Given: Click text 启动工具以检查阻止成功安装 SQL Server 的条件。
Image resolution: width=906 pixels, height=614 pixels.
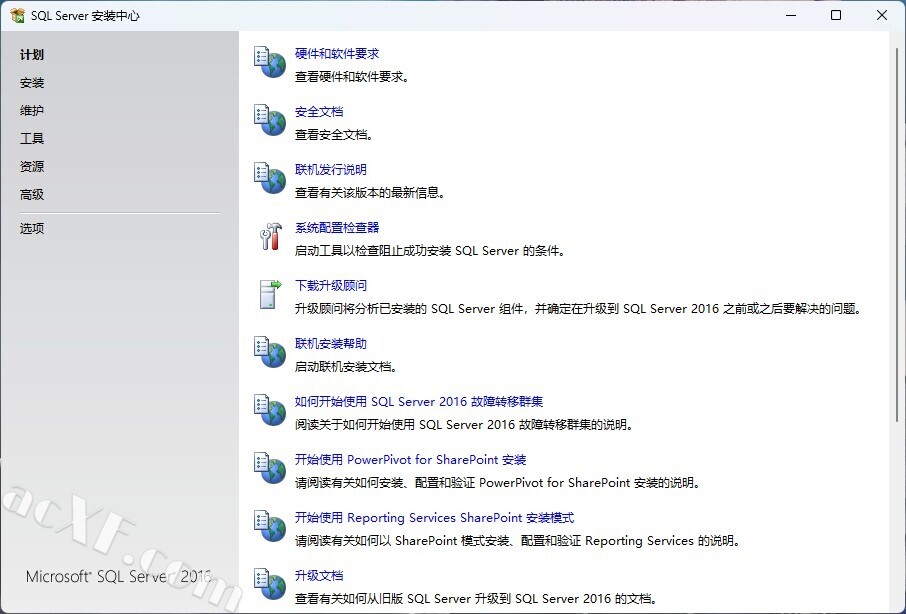Looking at the screenshot, I should click(430, 251).
